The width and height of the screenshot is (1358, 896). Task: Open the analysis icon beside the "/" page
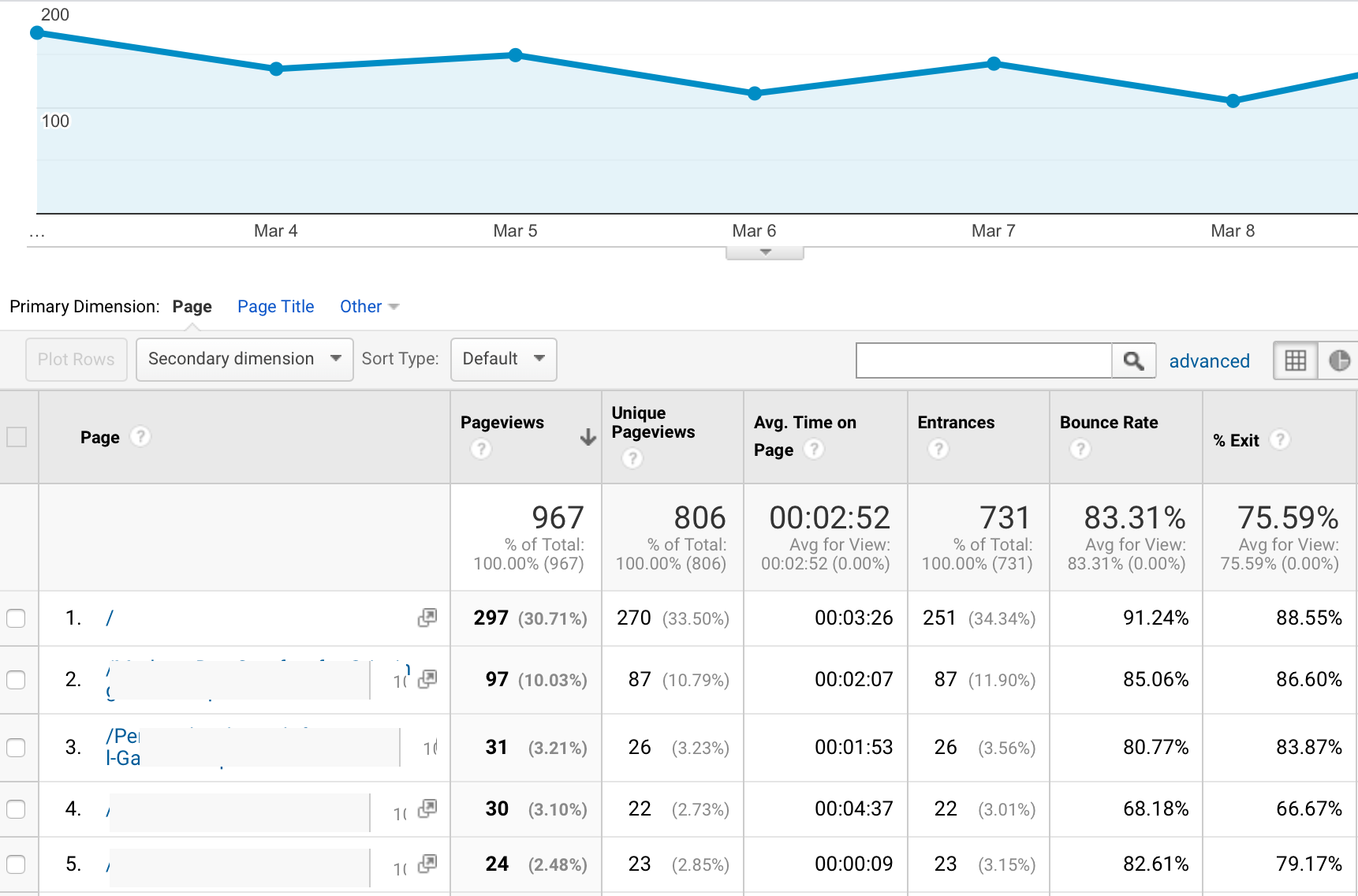(427, 618)
